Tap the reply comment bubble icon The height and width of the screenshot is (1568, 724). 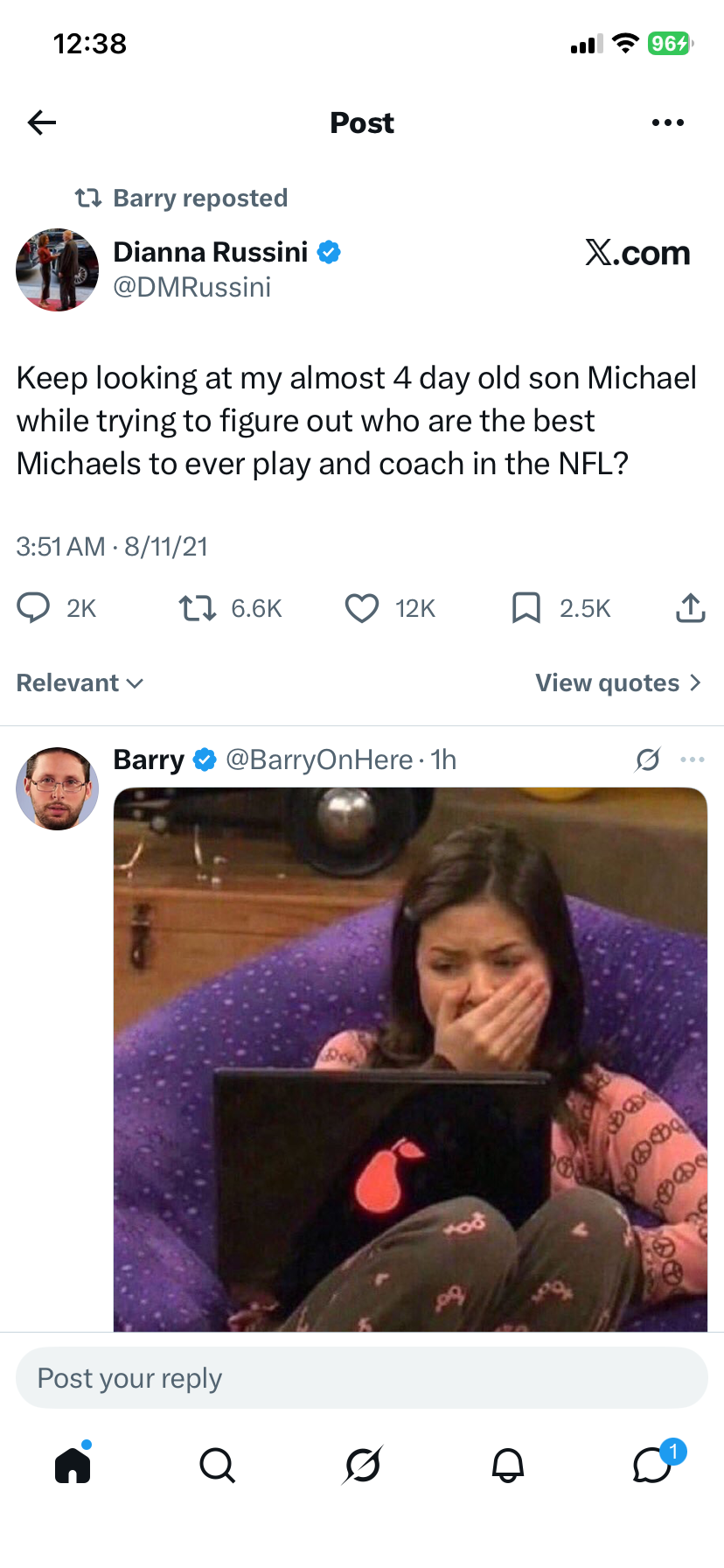[x=34, y=607]
